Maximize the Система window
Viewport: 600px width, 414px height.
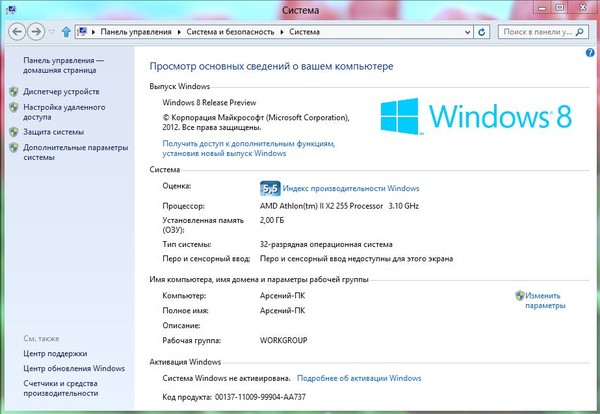point(560,7)
